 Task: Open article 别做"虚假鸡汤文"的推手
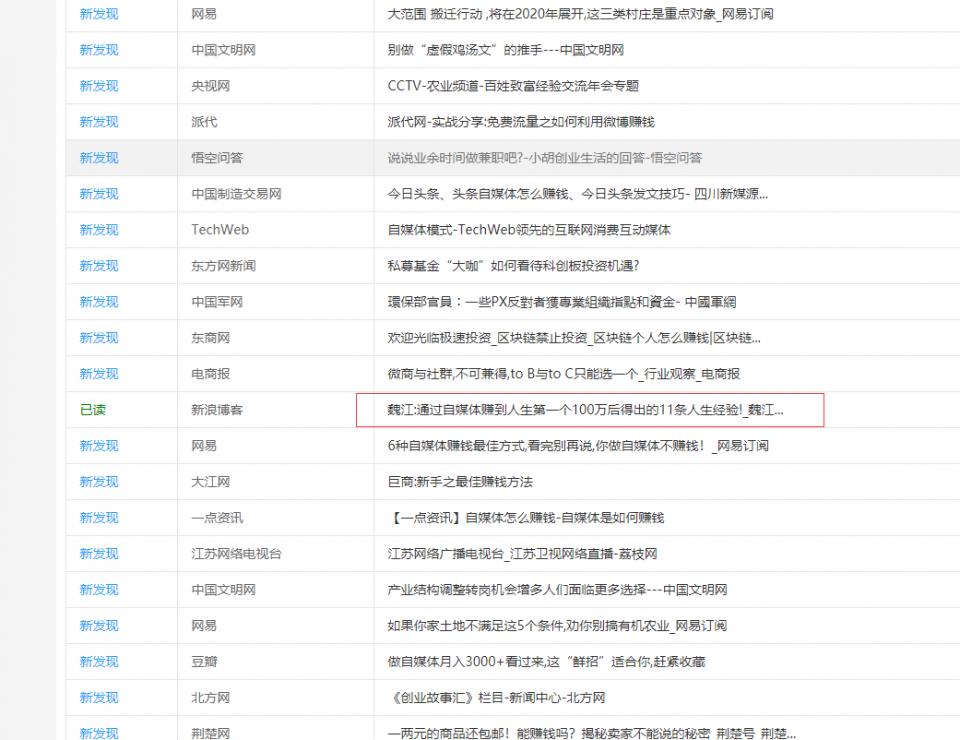(x=505, y=50)
